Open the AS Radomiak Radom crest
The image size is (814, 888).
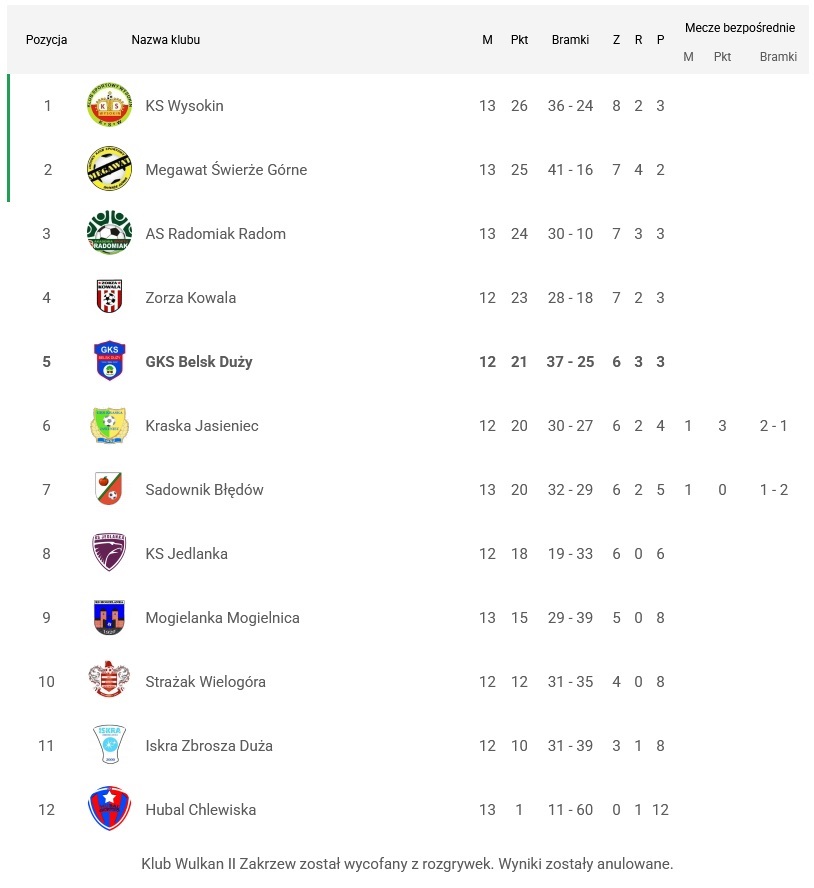[109, 234]
